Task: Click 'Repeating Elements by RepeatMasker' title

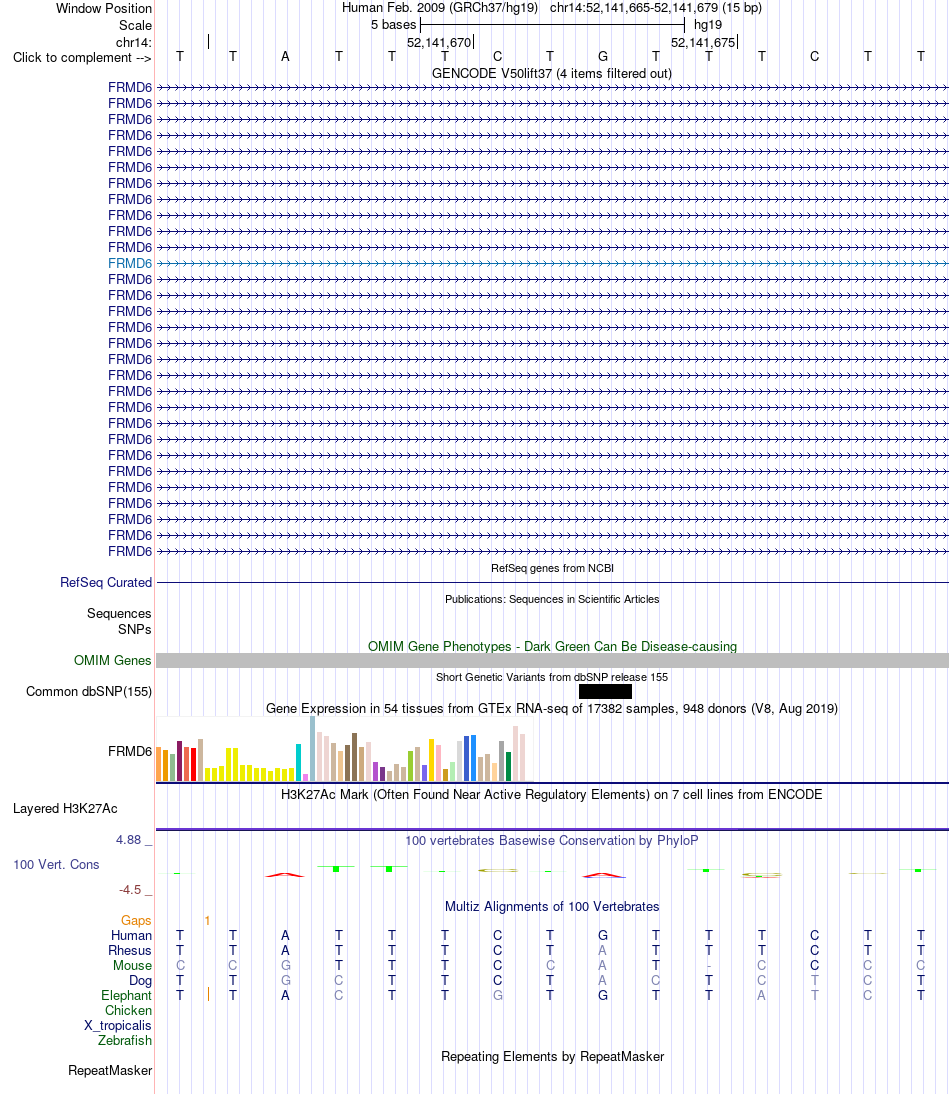Action: tap(552, 1056)
